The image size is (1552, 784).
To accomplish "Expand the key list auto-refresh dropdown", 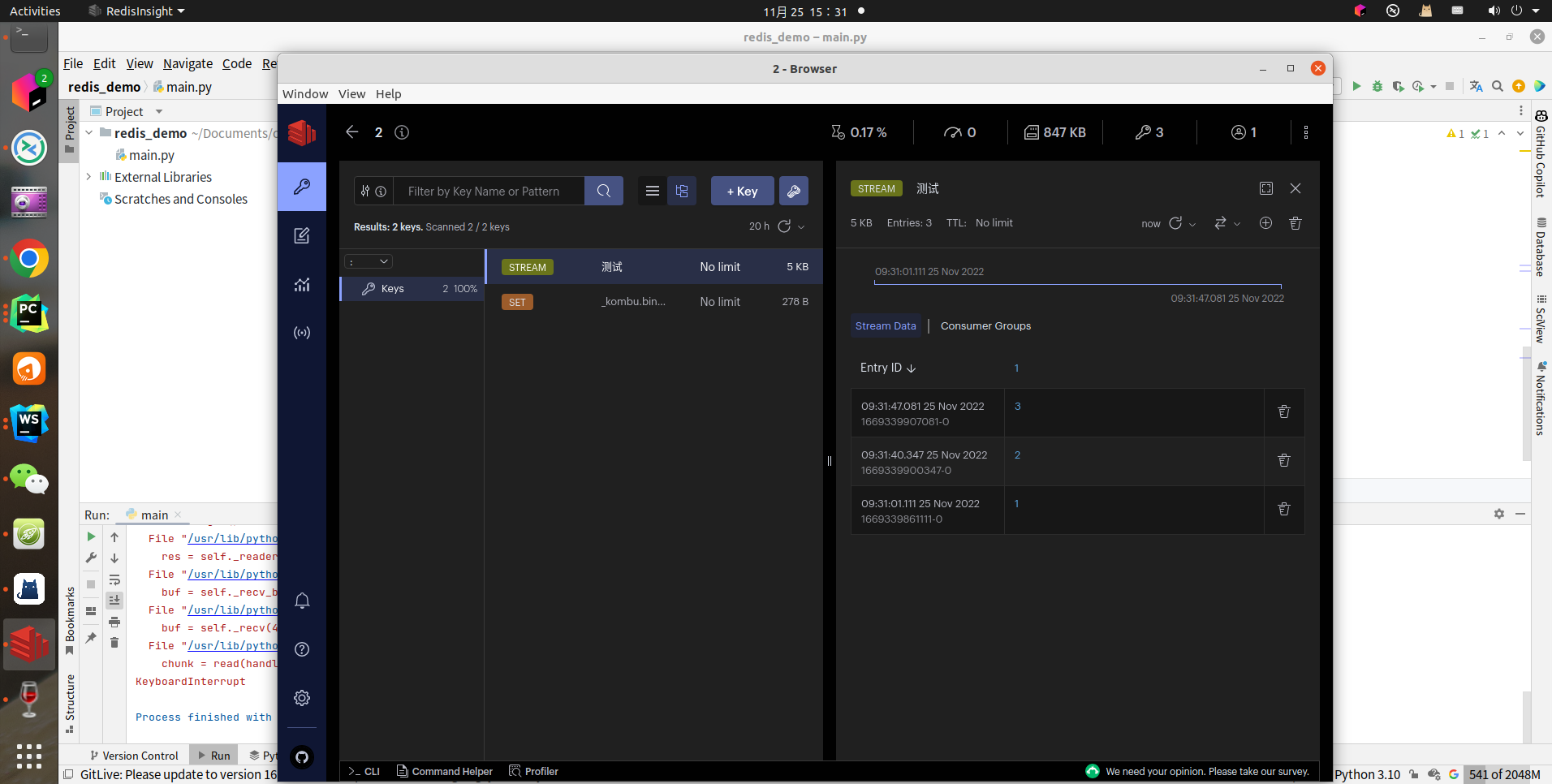I will [x=801, y=227].
